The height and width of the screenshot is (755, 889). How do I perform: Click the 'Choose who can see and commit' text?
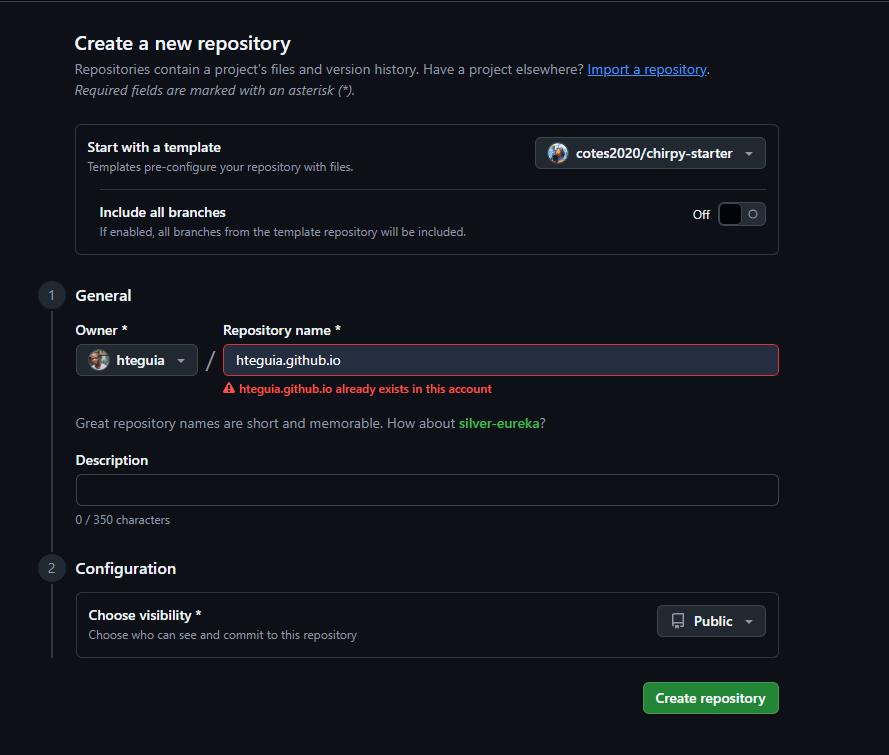[223, 635]
